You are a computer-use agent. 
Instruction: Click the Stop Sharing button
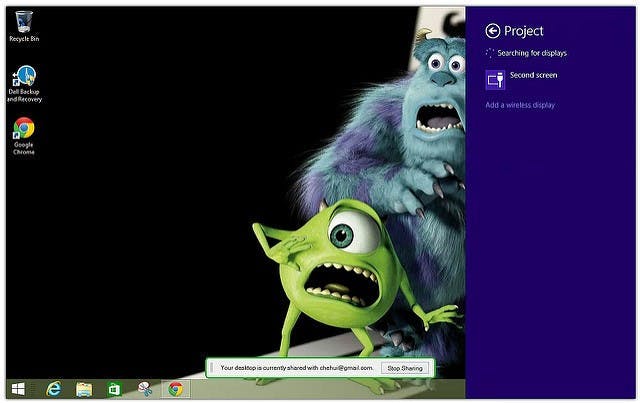(405, 368)
